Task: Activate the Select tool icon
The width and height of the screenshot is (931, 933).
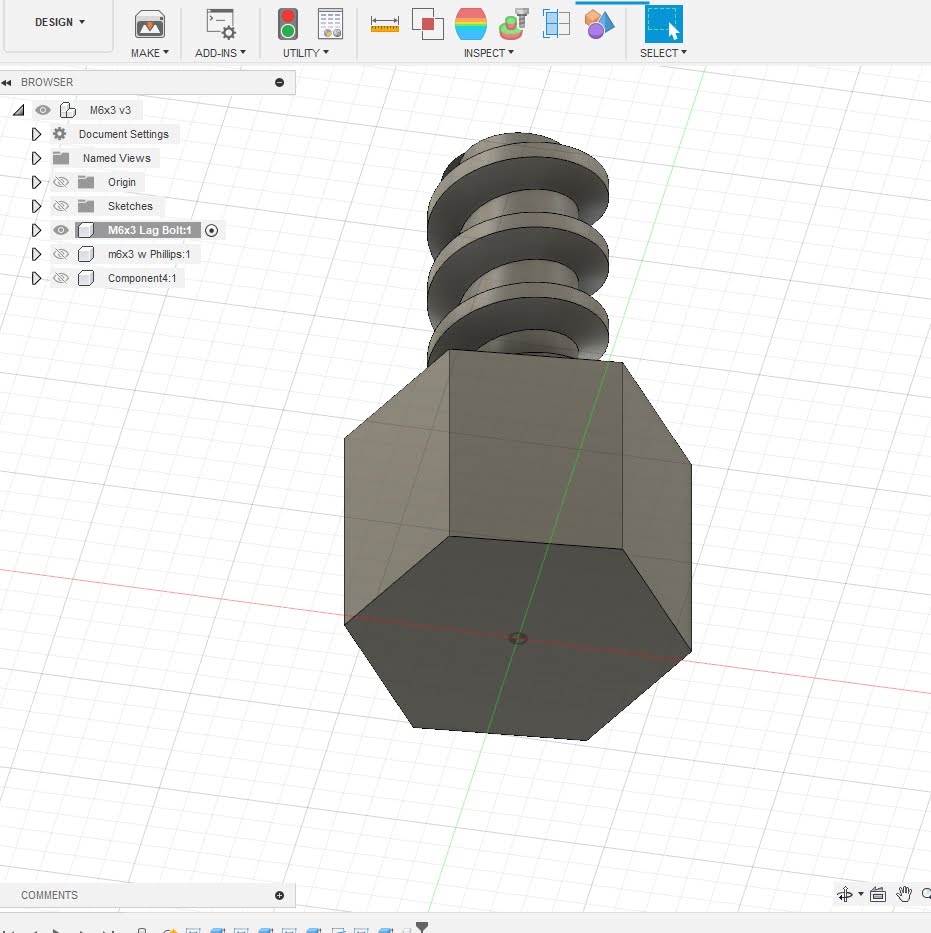Action: (x=663, y=24)
